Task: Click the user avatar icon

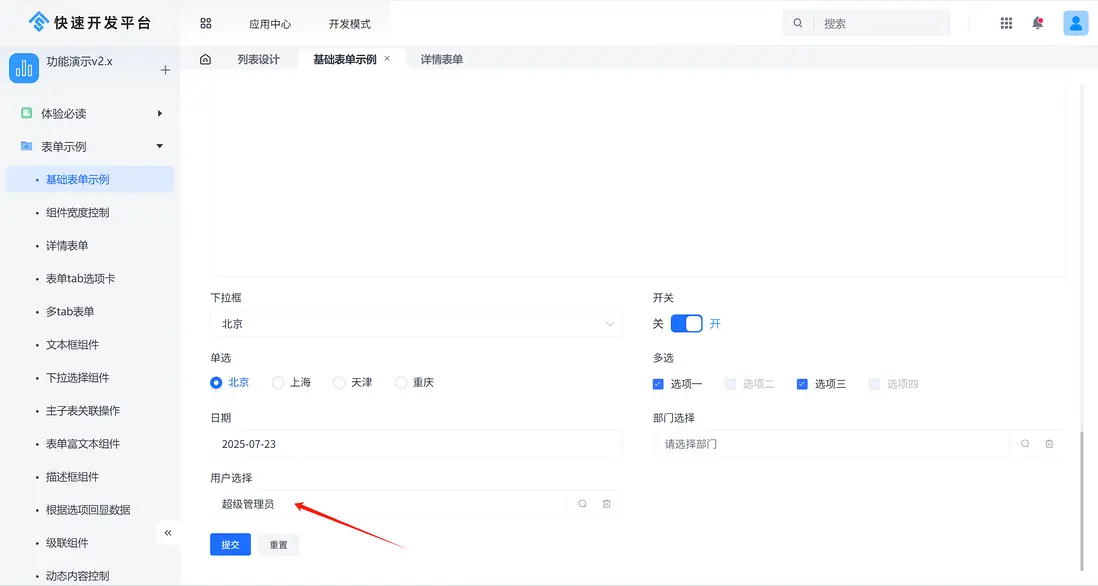Action: (x=1075, y=22)
